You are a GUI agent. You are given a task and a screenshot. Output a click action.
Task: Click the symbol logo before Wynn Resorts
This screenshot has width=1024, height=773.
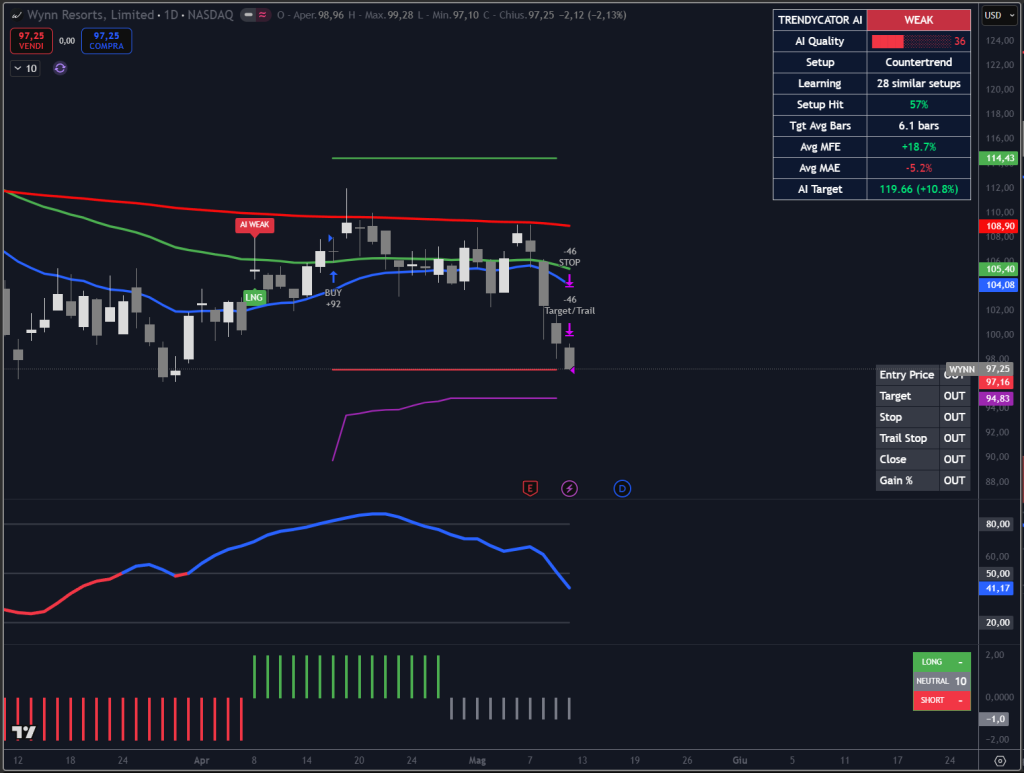[16, 15]
